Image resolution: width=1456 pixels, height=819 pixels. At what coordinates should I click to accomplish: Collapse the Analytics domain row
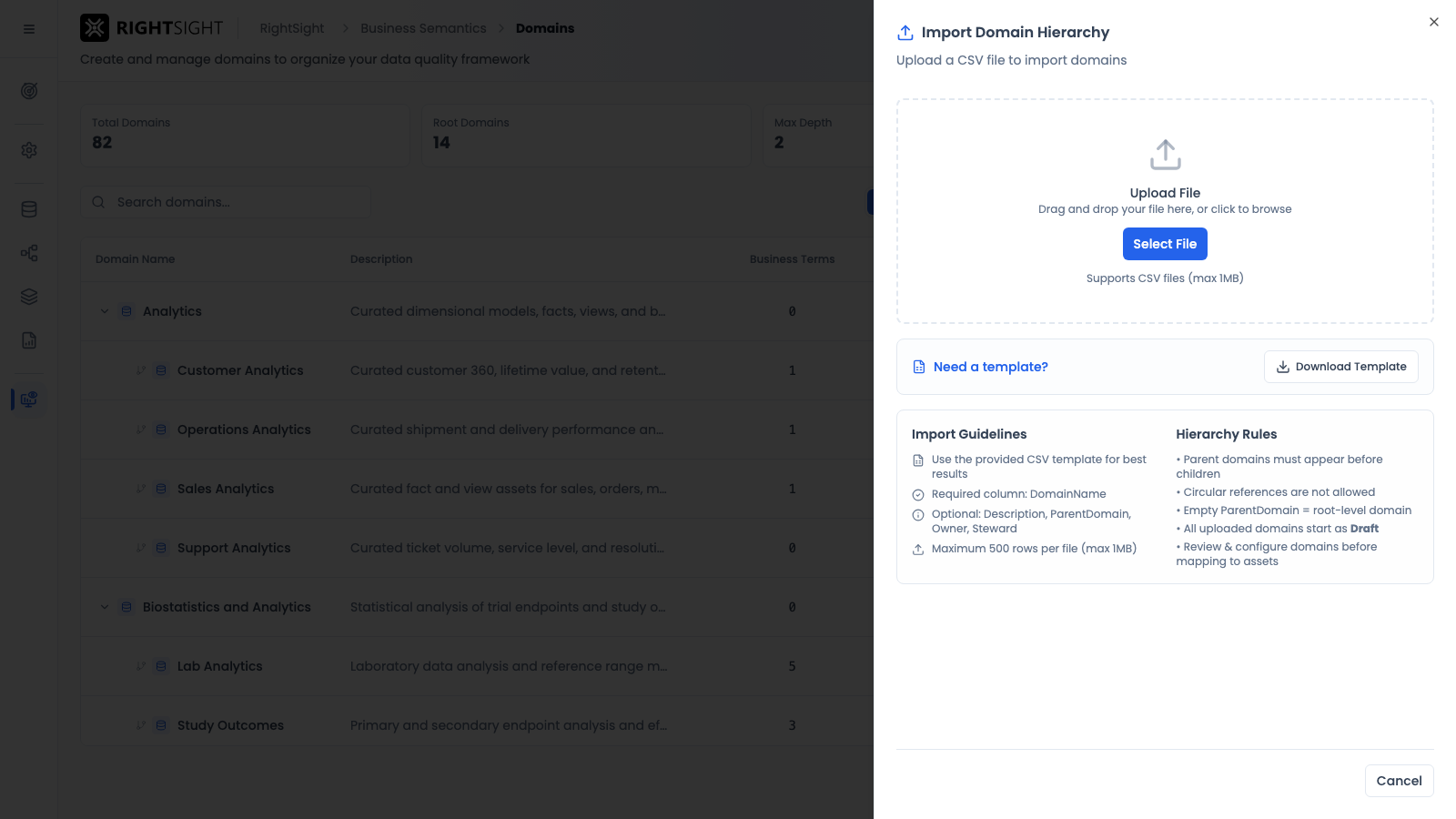[x=105, y=311]
